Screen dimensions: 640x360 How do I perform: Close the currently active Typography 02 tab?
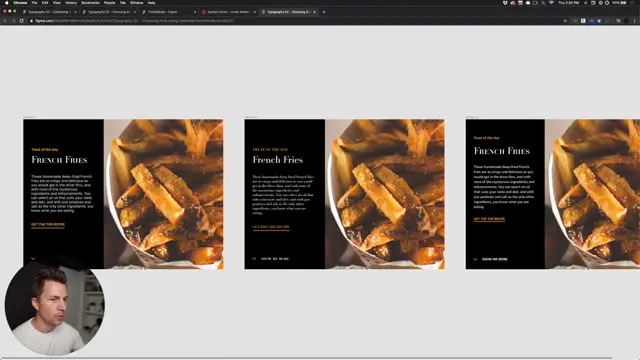314,12
